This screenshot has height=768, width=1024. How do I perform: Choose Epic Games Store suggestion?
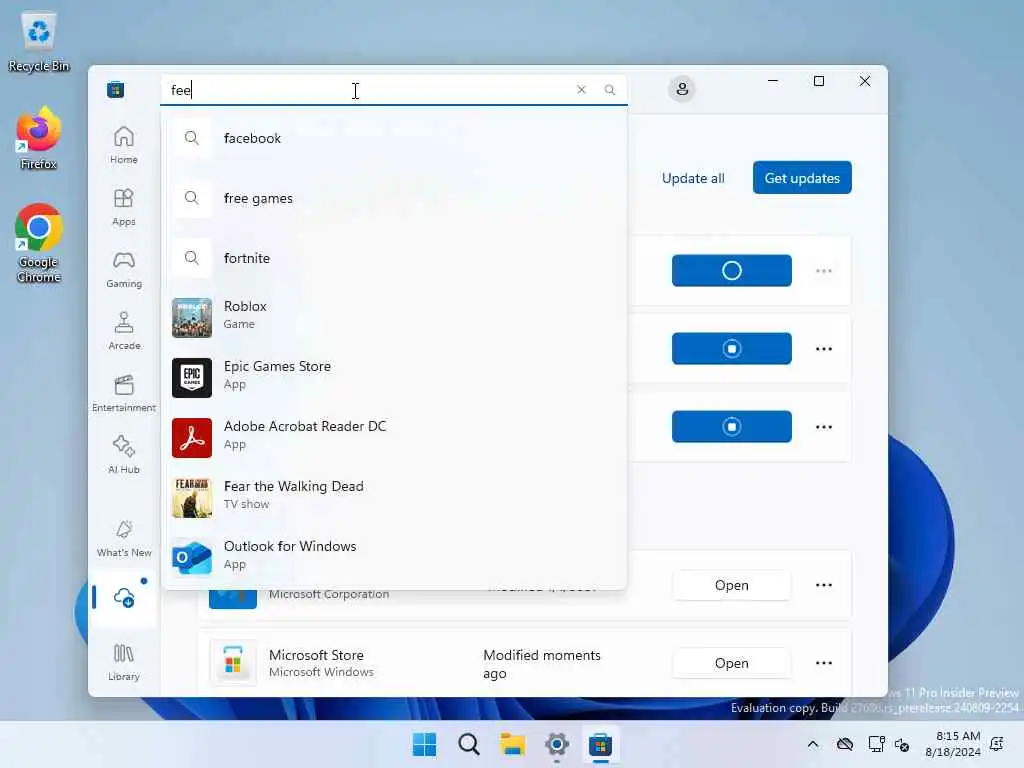(394, 377)
